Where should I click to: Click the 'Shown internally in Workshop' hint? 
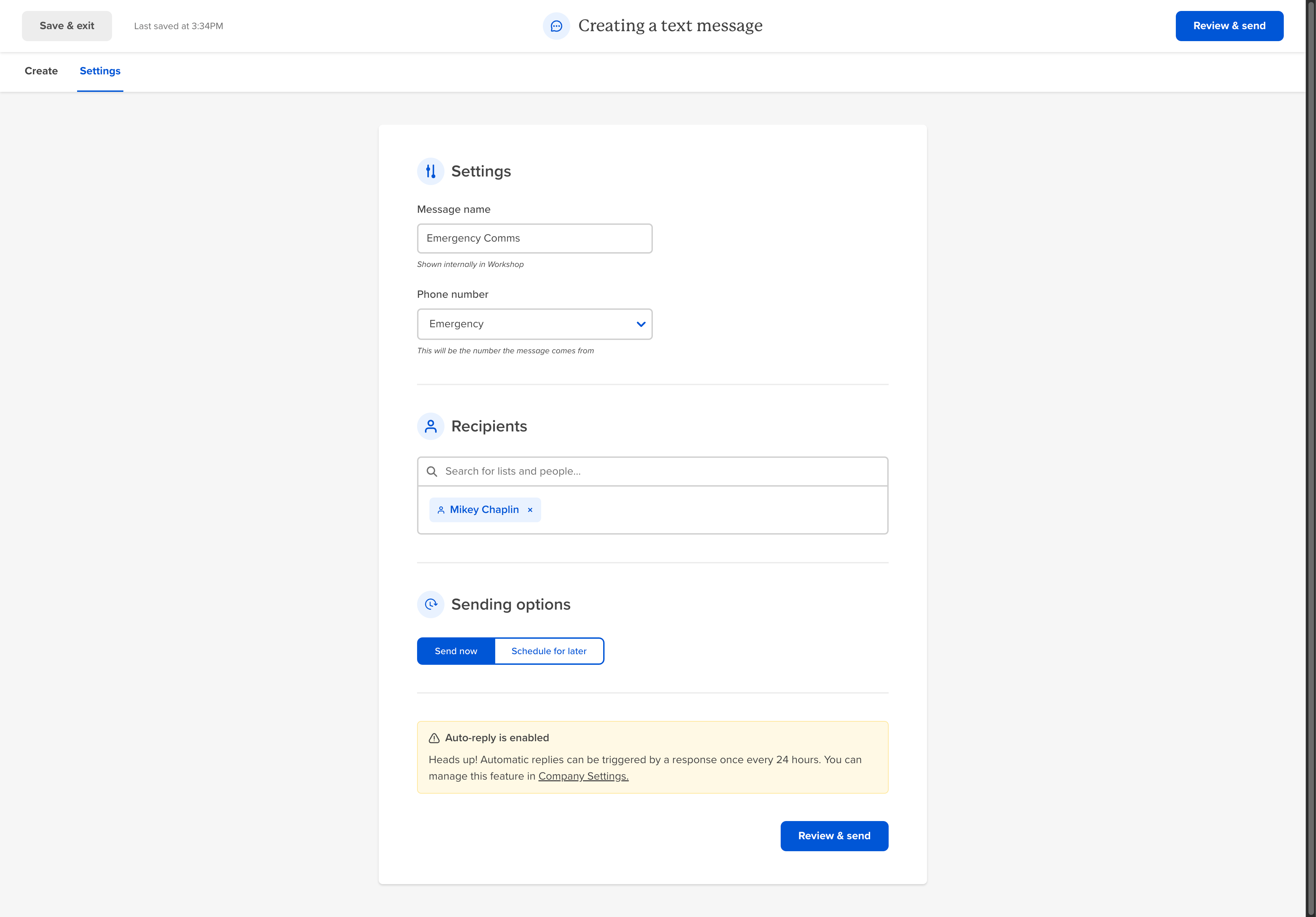click(470, 264)
